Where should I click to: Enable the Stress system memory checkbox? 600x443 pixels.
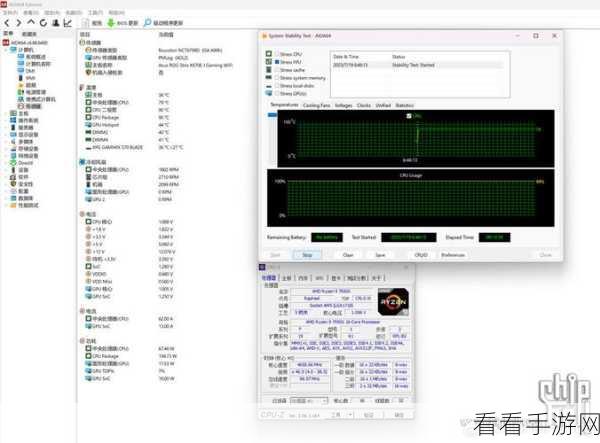point(277,78)
